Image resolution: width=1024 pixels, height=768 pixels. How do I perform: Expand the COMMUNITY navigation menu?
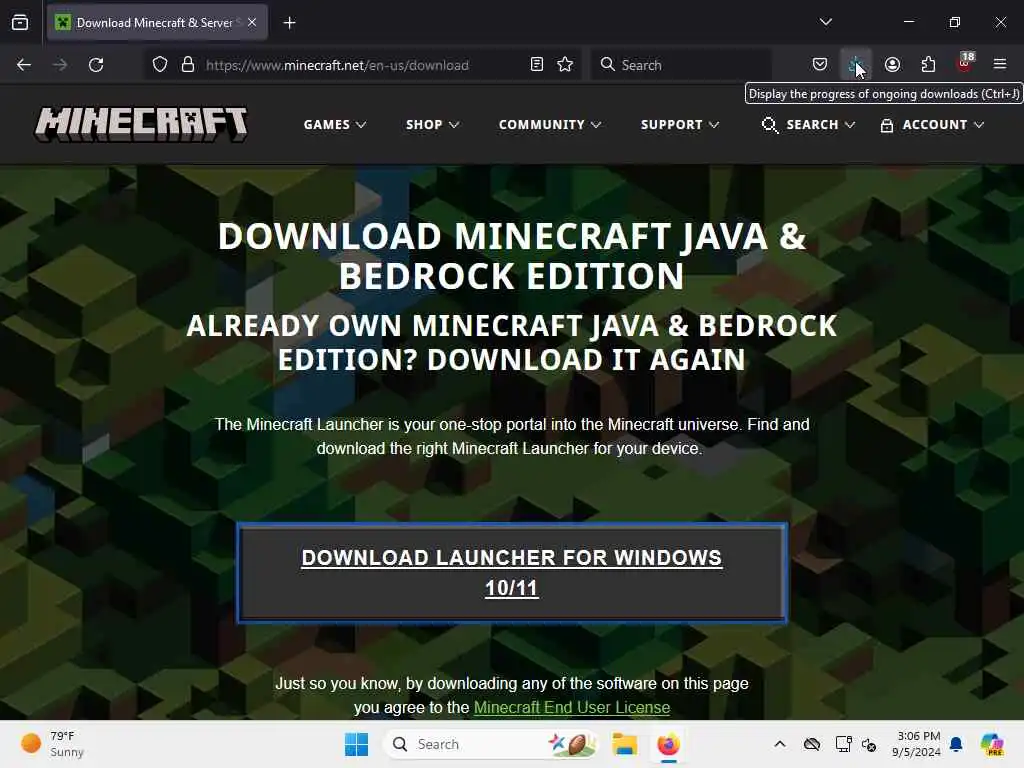(550, 125)
